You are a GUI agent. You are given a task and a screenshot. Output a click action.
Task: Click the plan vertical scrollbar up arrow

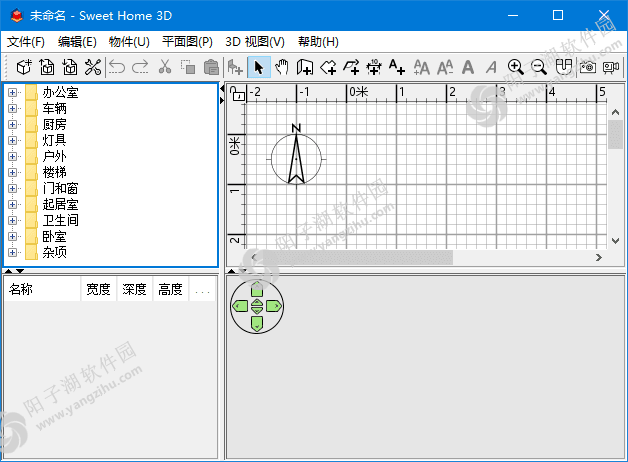(616, 112)
